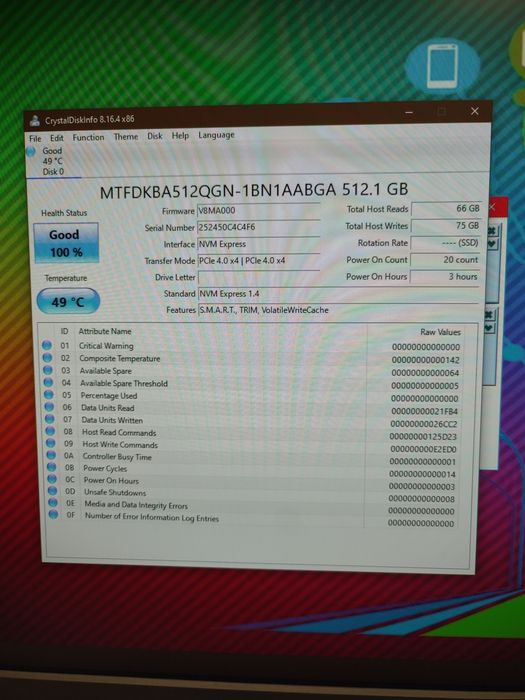The image size is (525, 700).
Task: Open the Edit menu
Action: pos(57,138)
